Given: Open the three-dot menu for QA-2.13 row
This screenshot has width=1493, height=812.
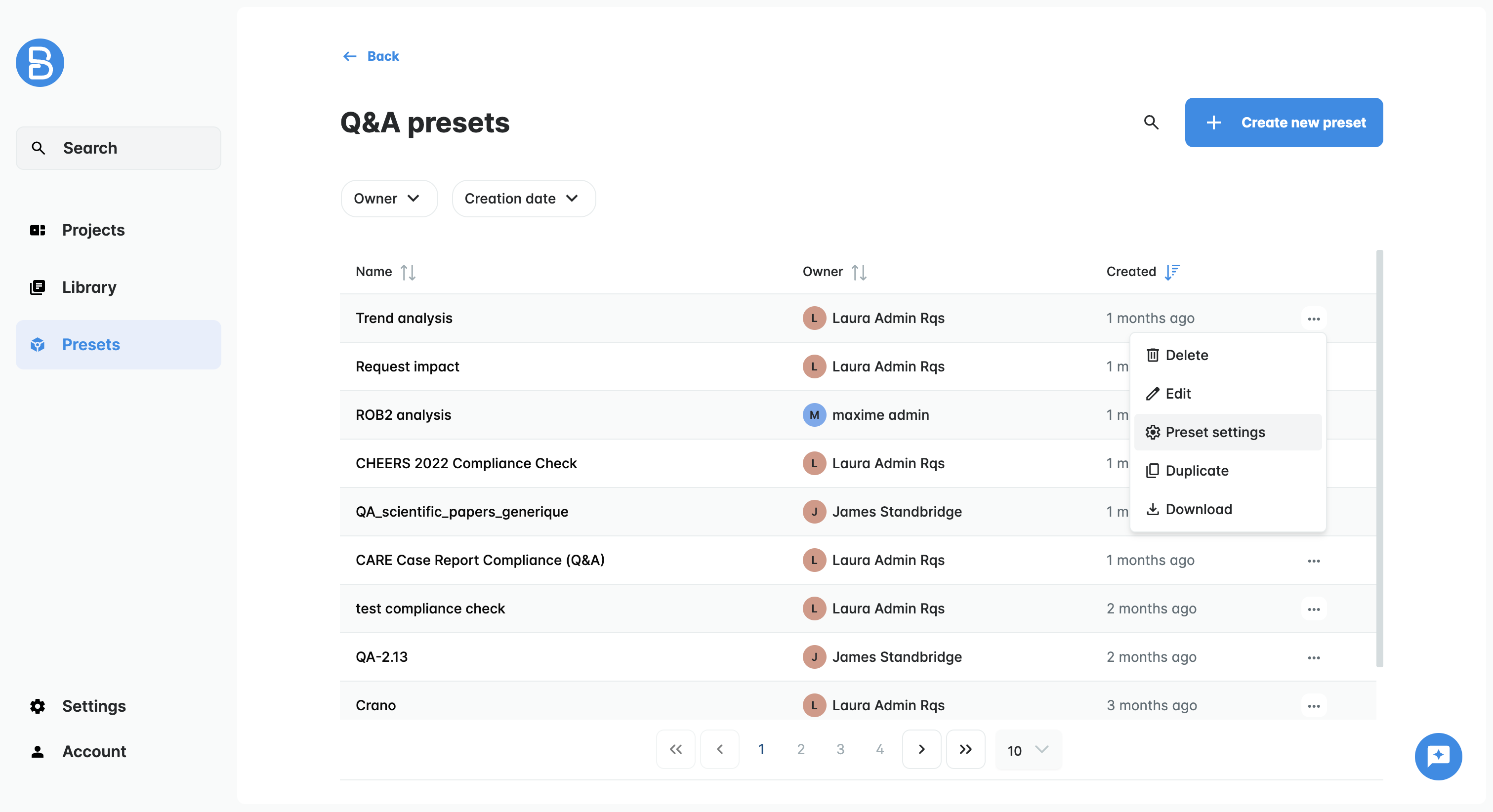Looking at the screenshot, I should [x=1313, y=657].
